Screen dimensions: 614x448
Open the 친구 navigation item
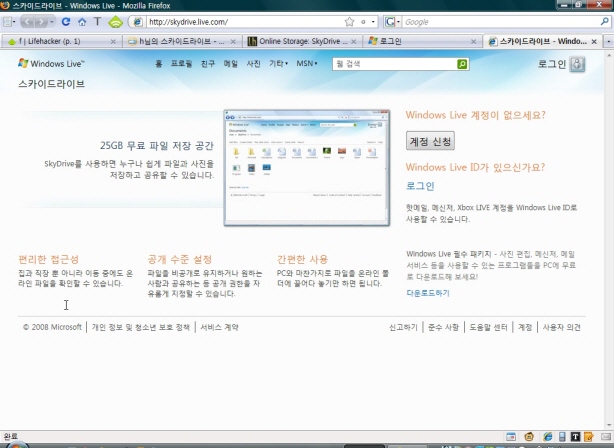coord(208,63)
